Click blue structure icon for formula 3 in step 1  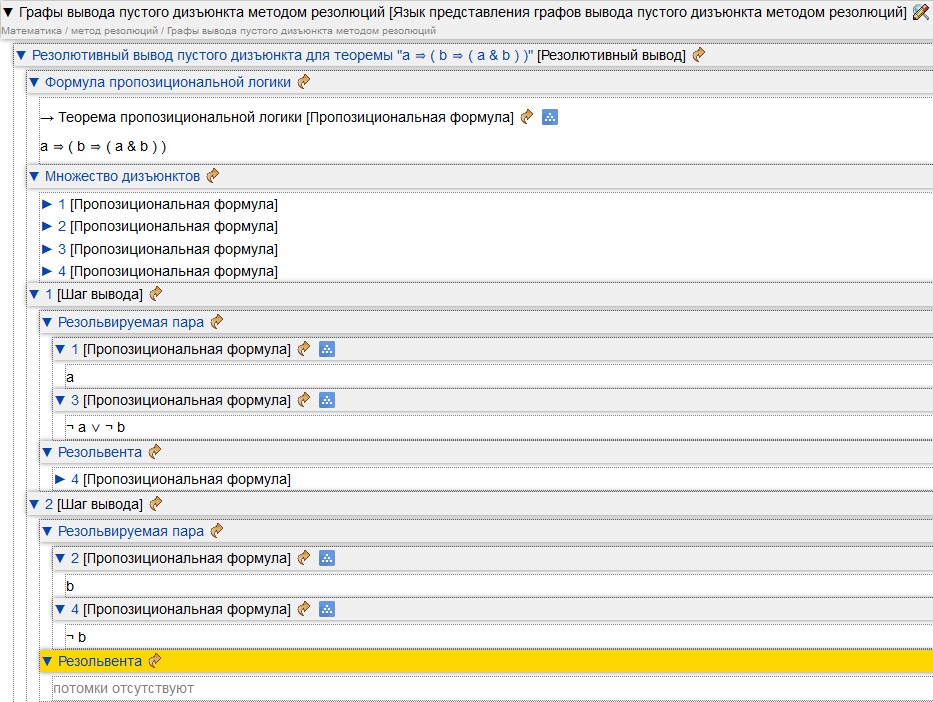pos(326,400)
